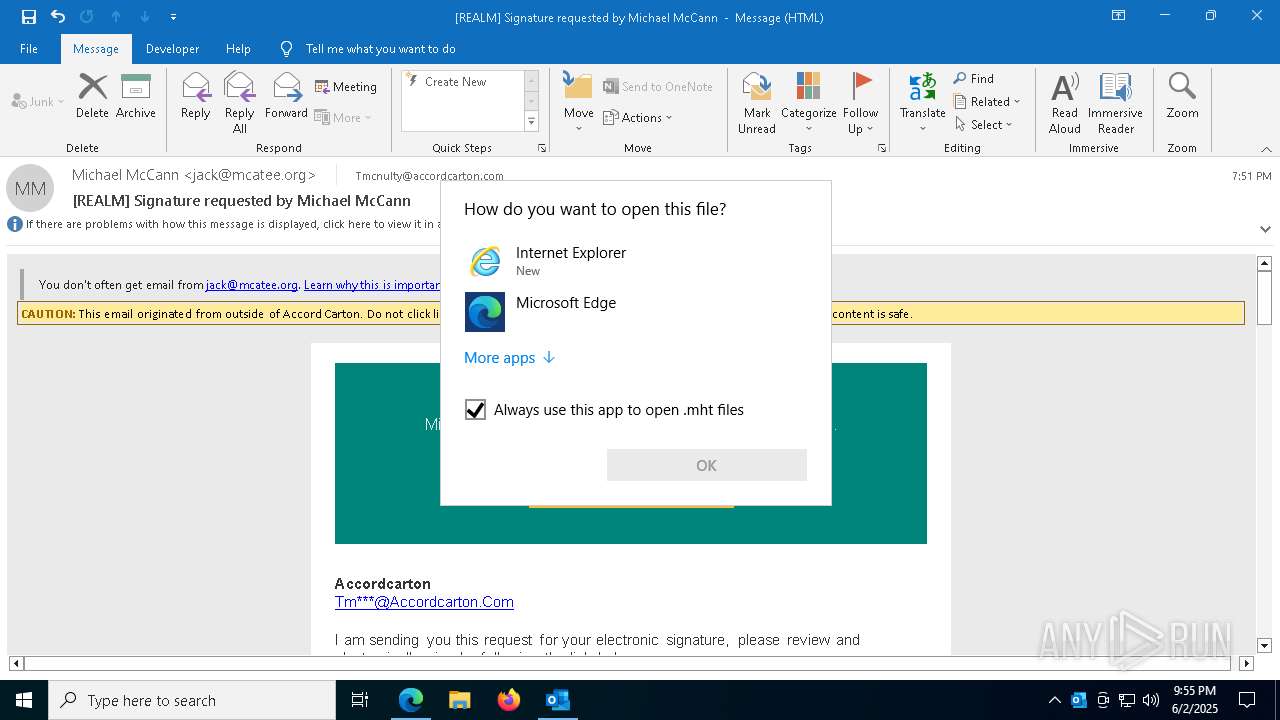Click Find in Editing group
The height and width of the screenshot is (720, 1280).
pyautogui.click(x=974, y=79)
